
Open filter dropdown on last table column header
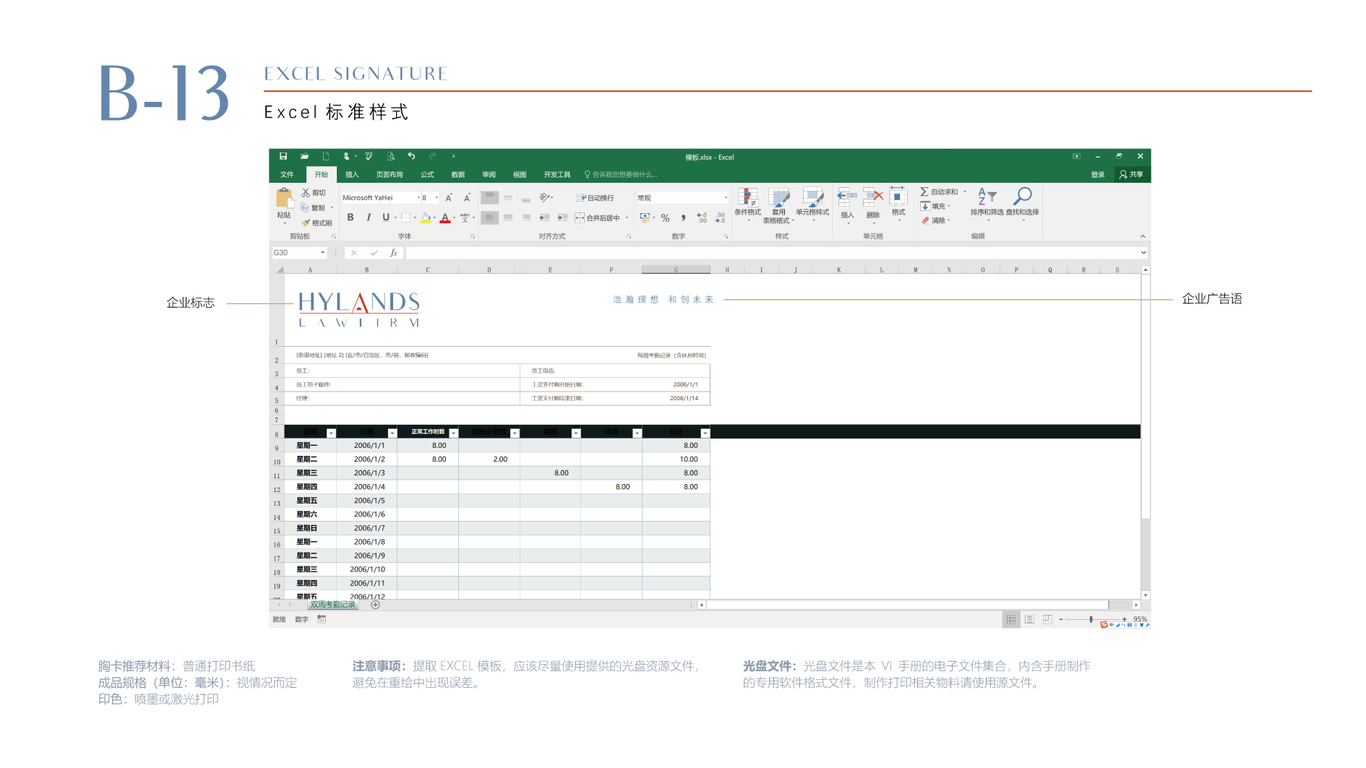click(x=704, y=433)
